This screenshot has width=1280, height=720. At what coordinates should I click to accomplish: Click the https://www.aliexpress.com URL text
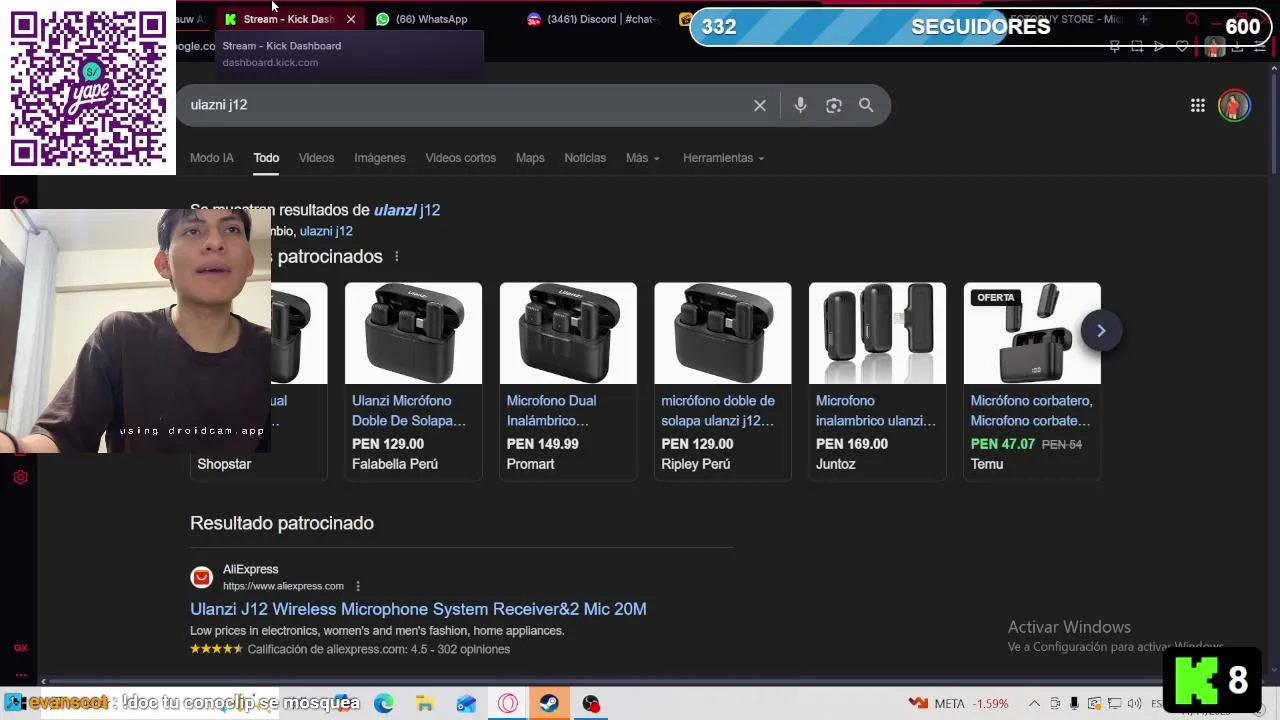click(x=283, y=586)
